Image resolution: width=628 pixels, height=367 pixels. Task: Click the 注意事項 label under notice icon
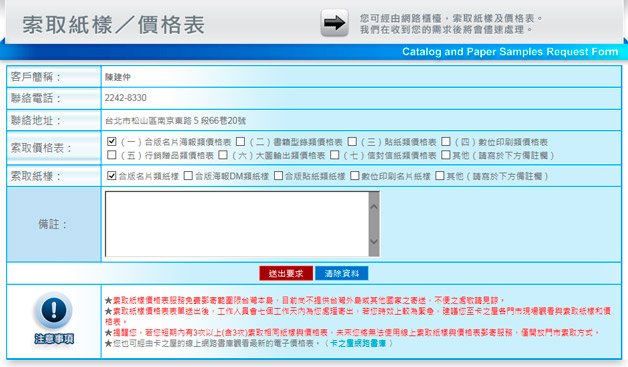[54, 339]
